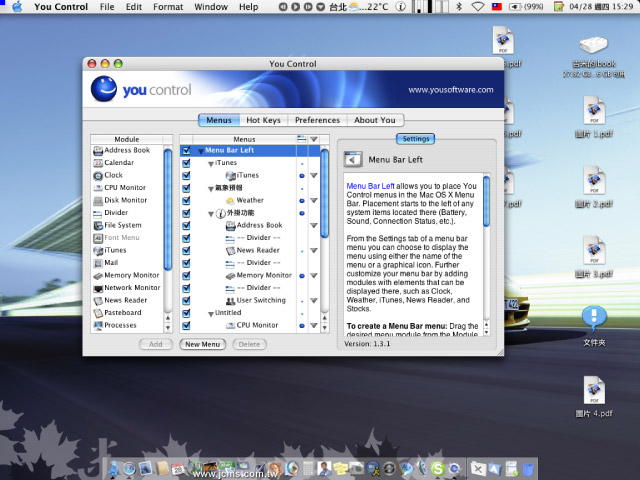The width and height of the screenshot is (640, 480).
Task: Select the Pasteboard module
Action: tap(117, 313)
